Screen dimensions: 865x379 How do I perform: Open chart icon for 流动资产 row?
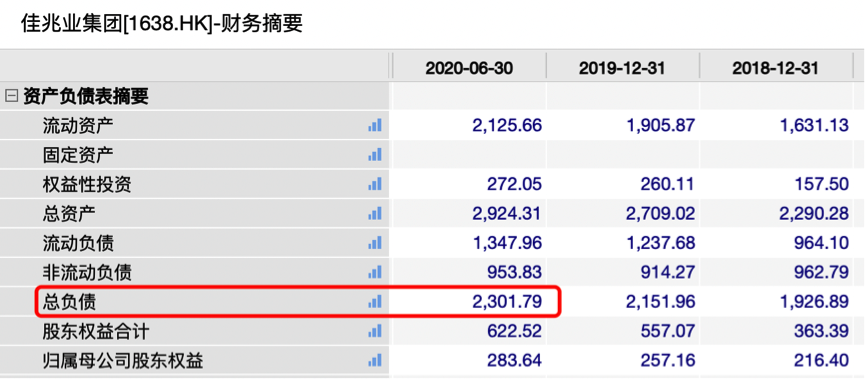(375, 125)
